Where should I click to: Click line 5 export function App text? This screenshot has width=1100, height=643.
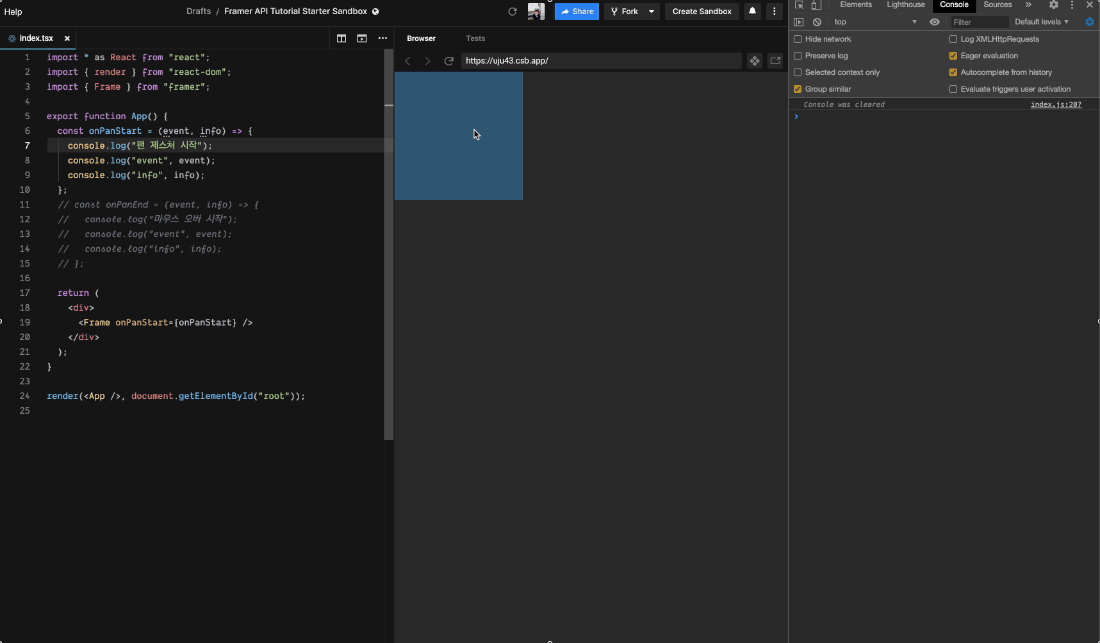click(x=107, y=116)
